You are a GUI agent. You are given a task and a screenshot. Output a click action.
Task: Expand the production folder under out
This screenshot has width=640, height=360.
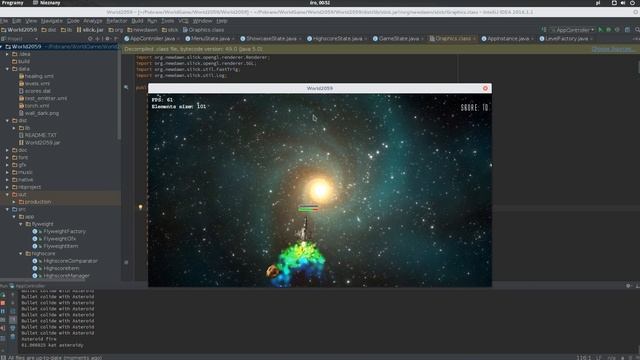pyautogui.click(x=14, y=202)
